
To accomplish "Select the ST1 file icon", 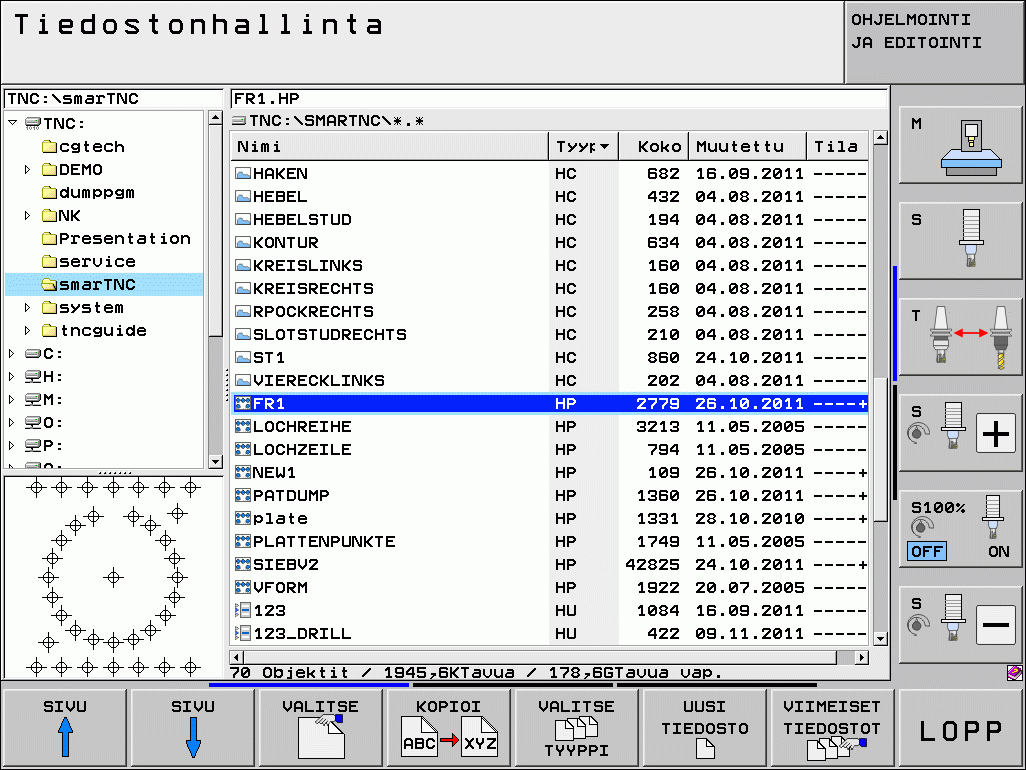I will click(243, 358).
